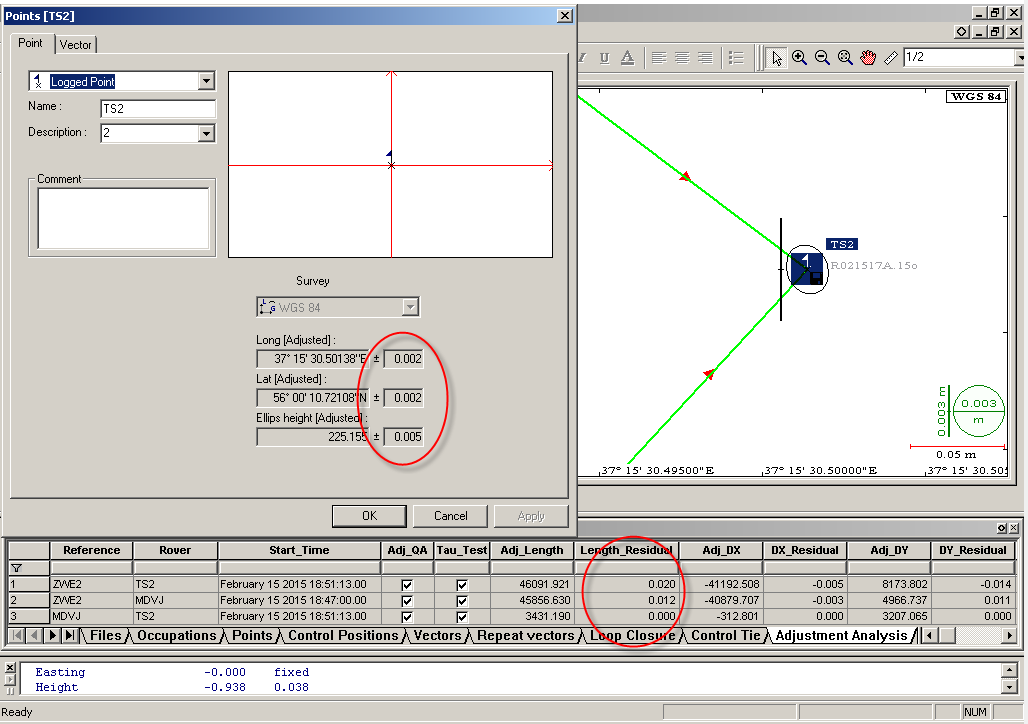The width and height of the screenshot is (1028, 724).
Task: Click the Comment text box
Action: pos(123,217)
